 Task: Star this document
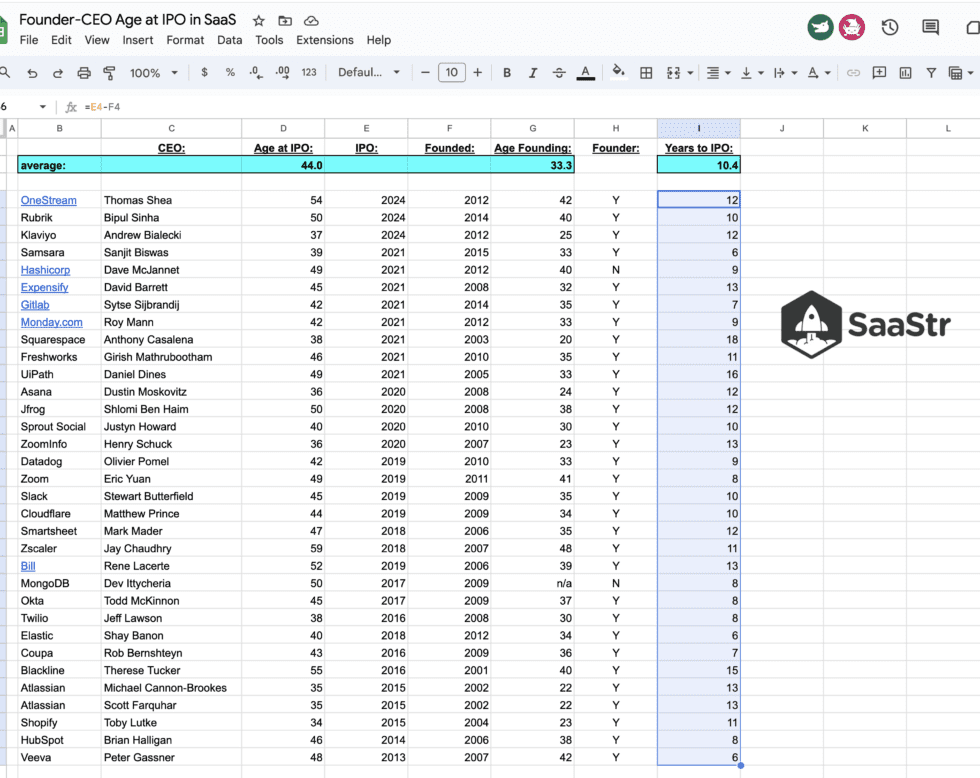click(259, 21)
